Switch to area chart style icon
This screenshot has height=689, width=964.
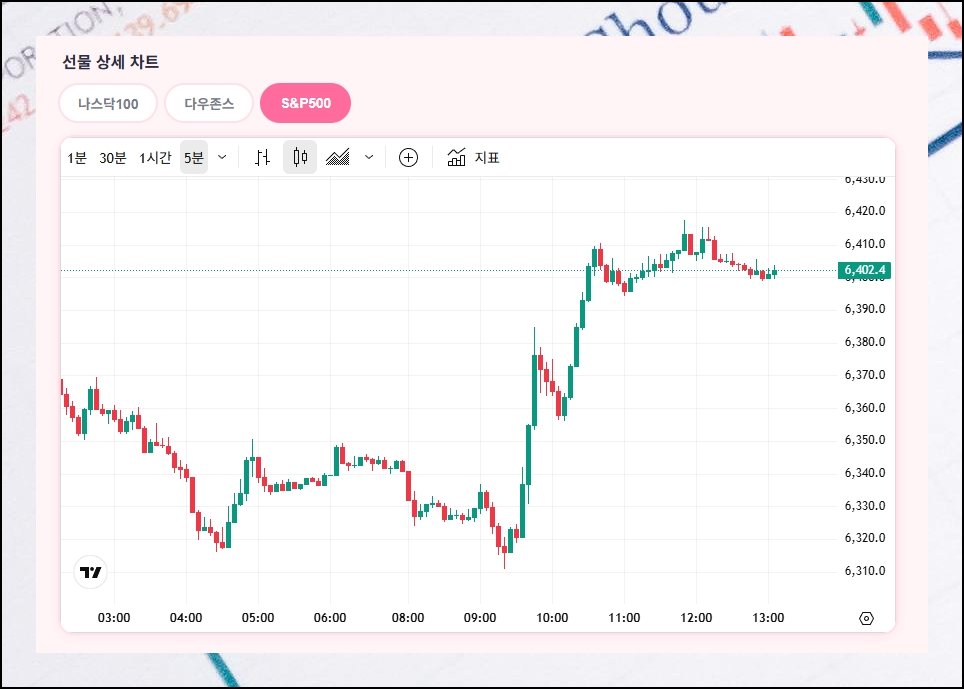click(x=338, y=157)
